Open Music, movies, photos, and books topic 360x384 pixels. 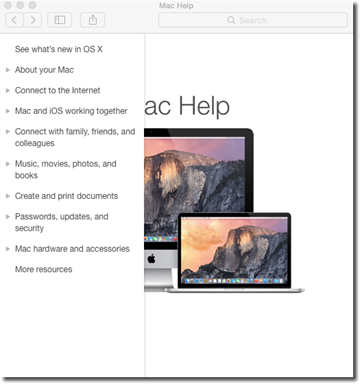66,170
